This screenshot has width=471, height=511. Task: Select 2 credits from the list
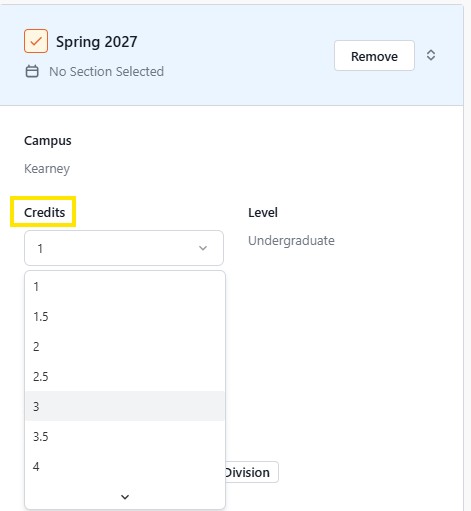tap(125, 347)
